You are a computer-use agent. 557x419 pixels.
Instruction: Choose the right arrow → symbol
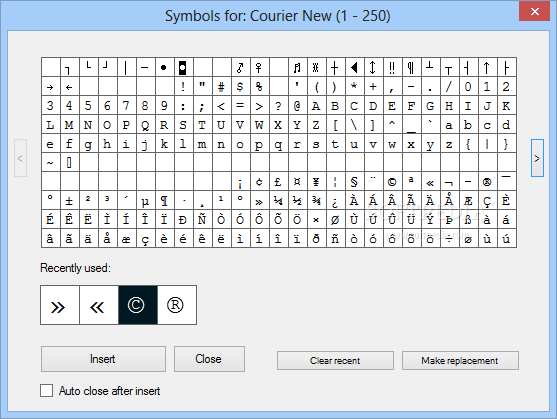coord(50,87)
